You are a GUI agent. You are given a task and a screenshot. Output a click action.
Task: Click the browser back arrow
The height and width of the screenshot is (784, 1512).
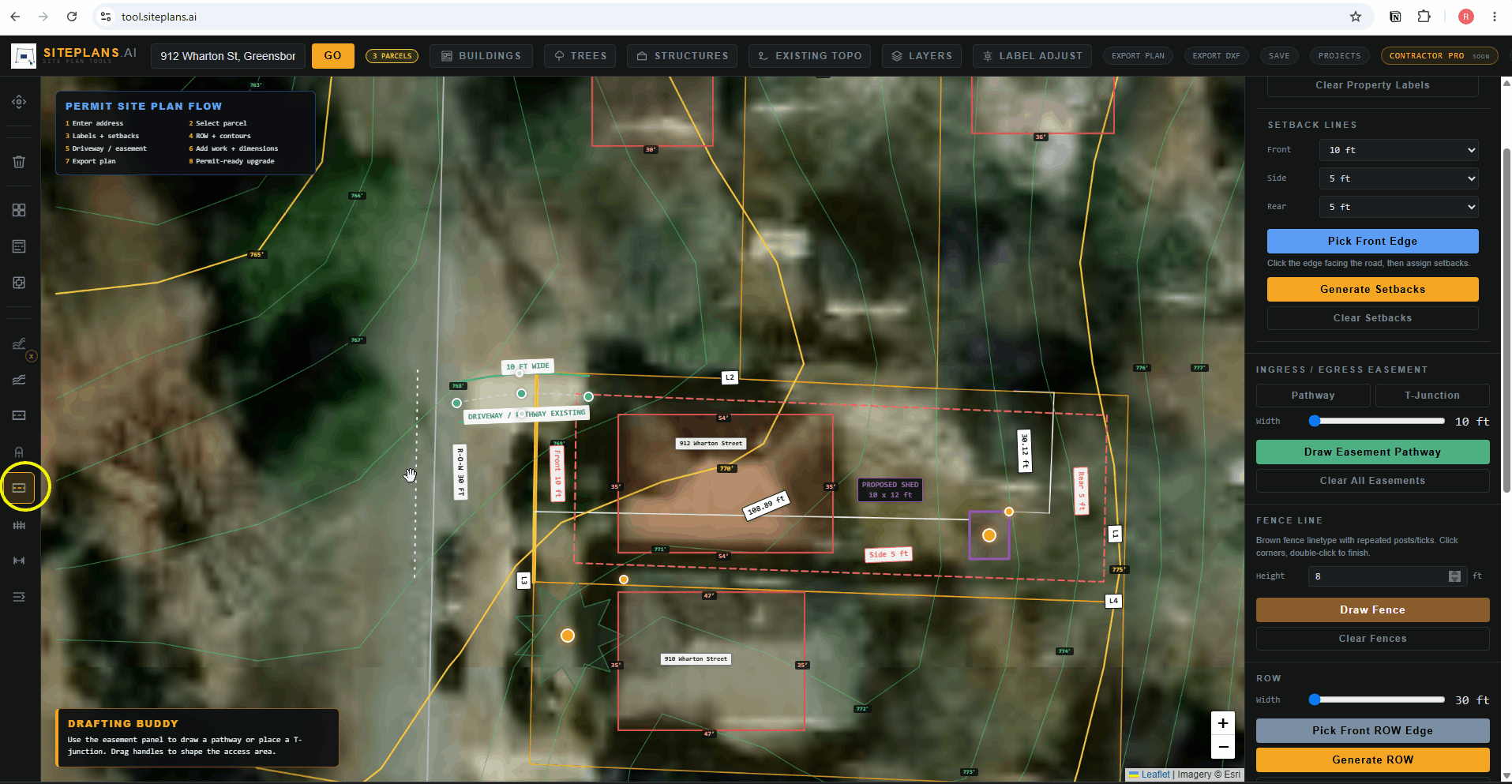15,17
